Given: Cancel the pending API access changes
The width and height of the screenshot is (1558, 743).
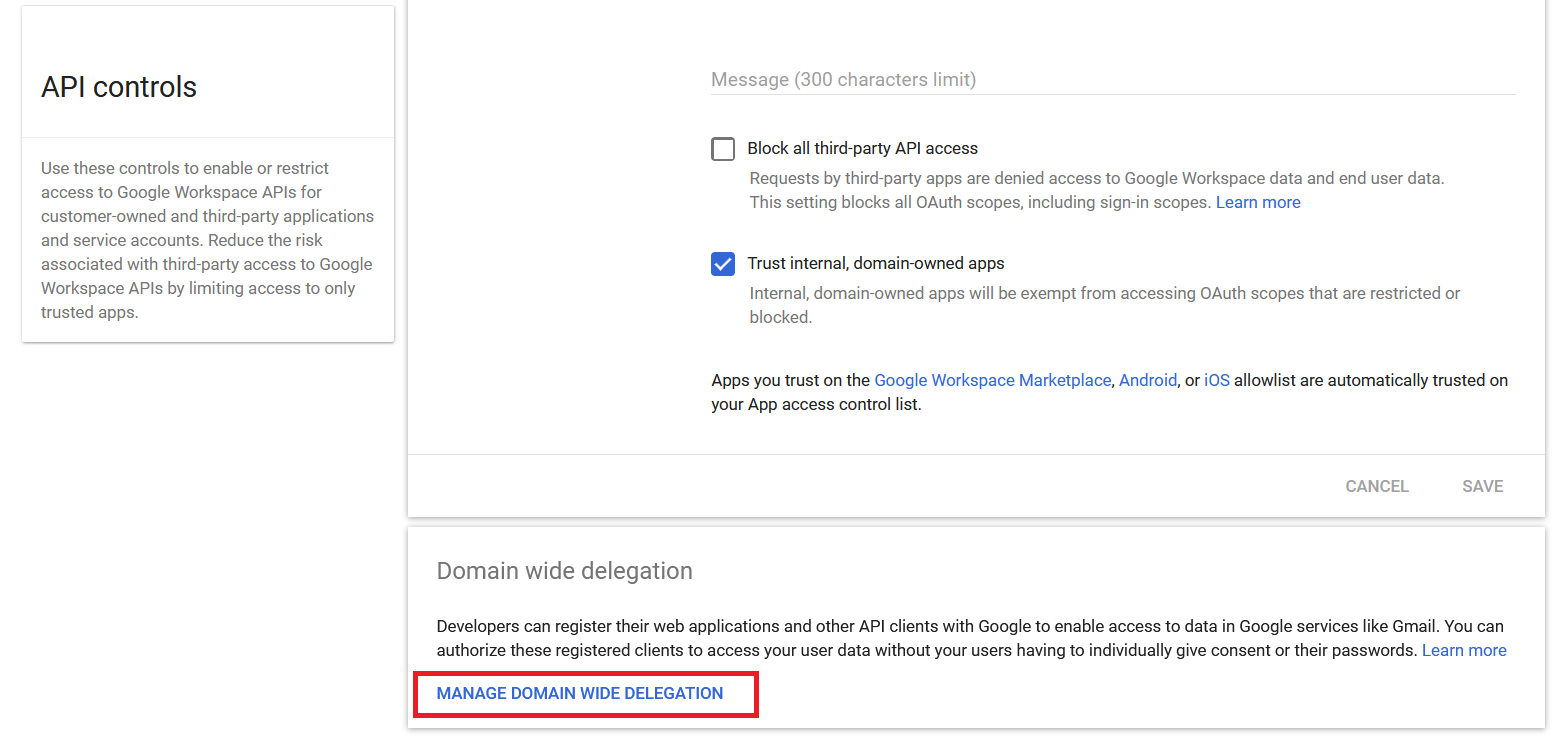Looking at the screenshot, I should coord(1376,486).
